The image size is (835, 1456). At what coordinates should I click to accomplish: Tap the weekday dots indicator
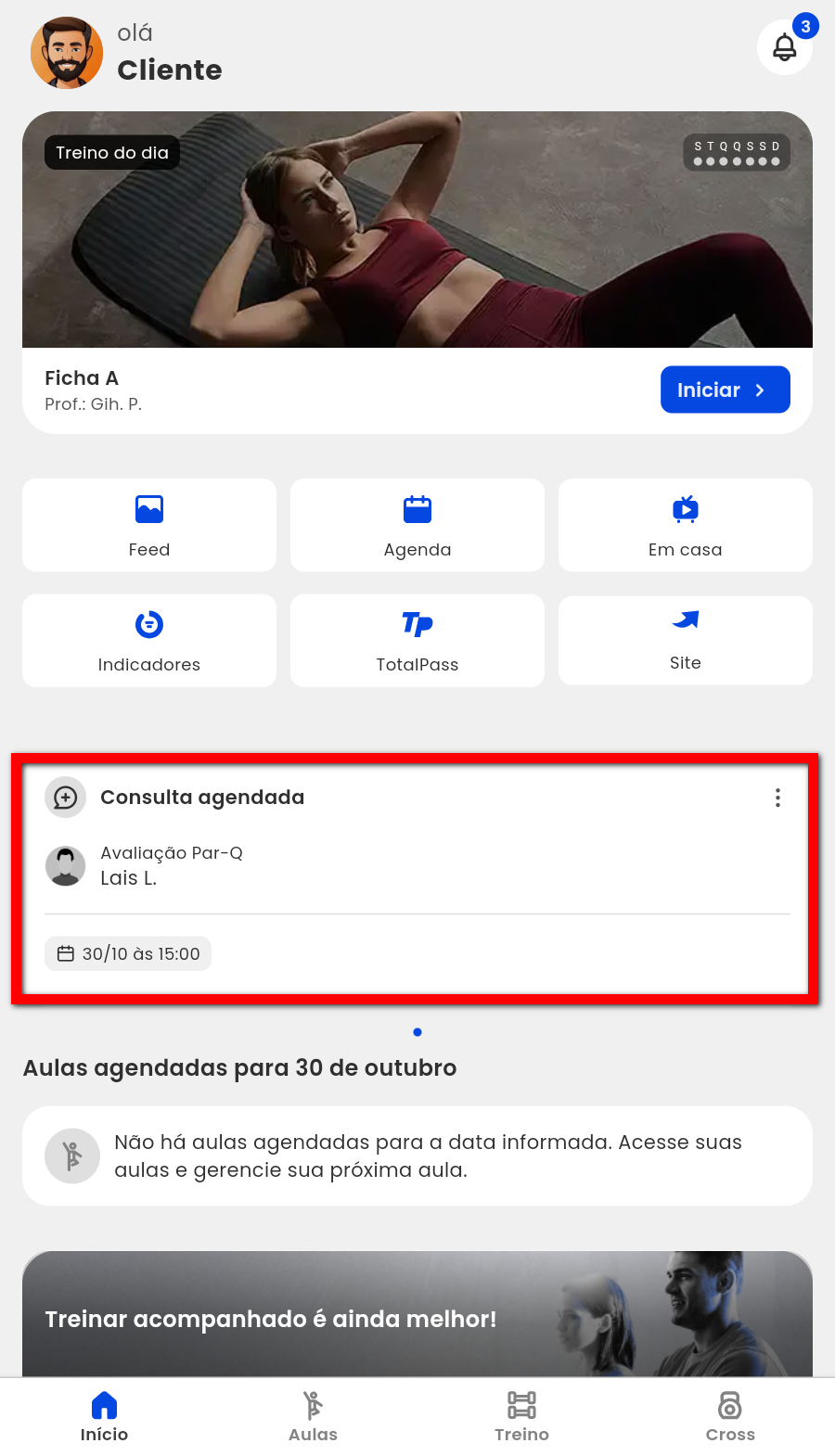pyautogui.click(x=737, y=153)
